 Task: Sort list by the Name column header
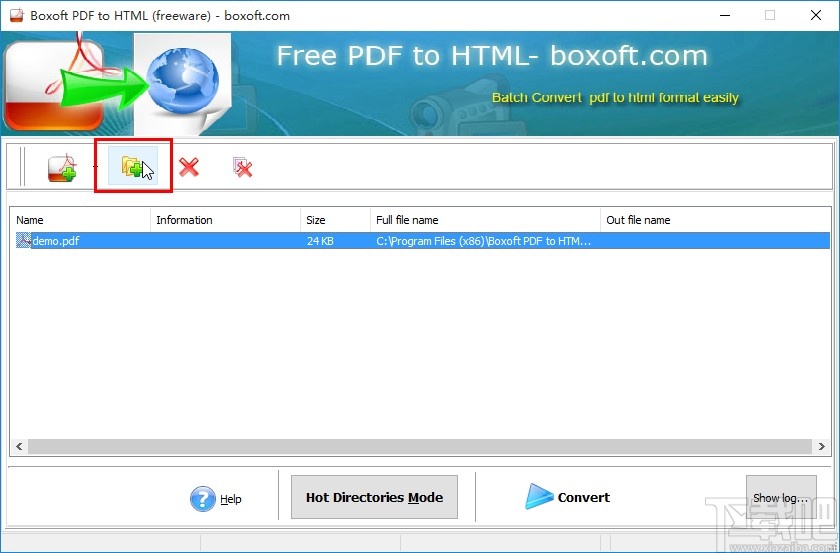pos(80,220)
